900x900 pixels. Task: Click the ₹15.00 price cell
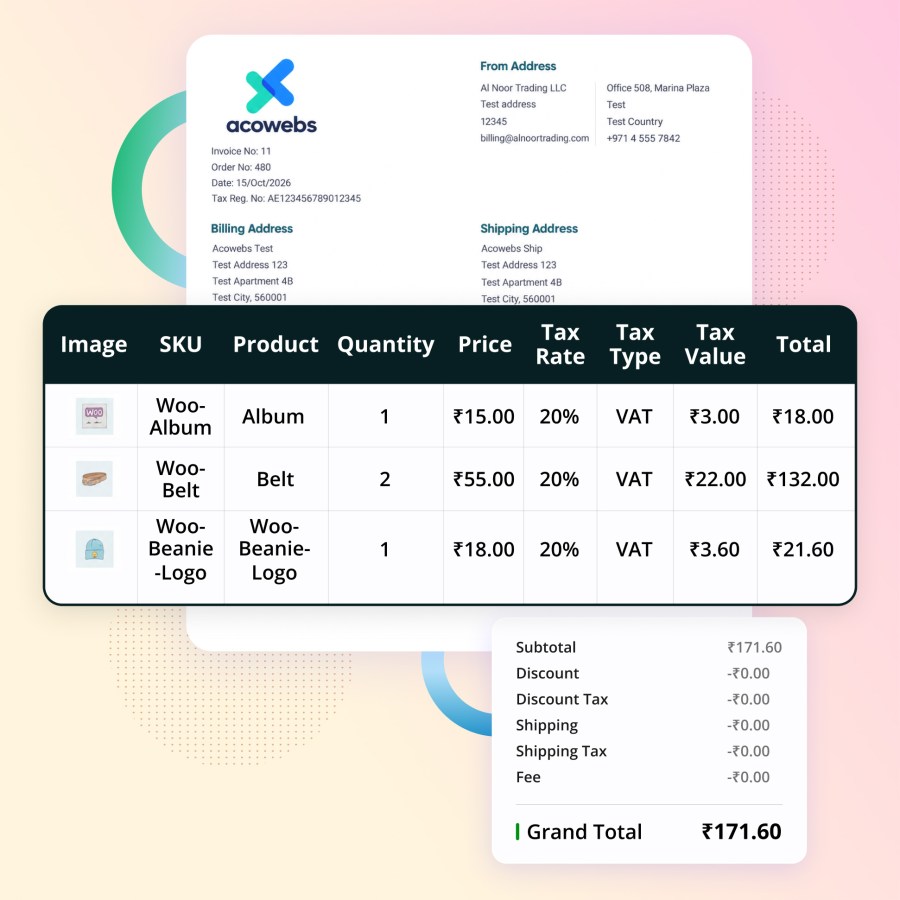coord(483,416)
